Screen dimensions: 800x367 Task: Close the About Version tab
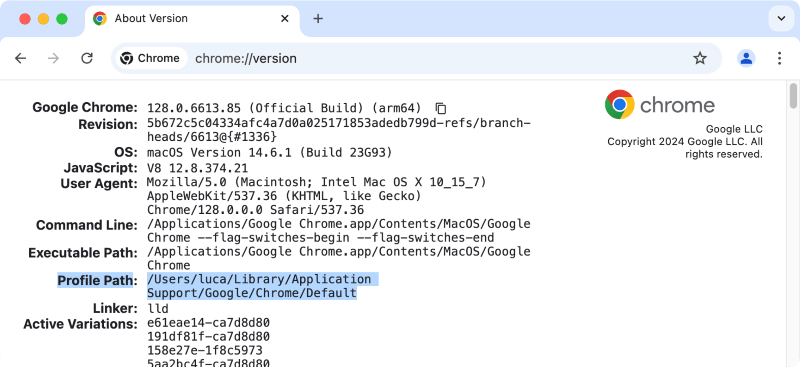285,18
